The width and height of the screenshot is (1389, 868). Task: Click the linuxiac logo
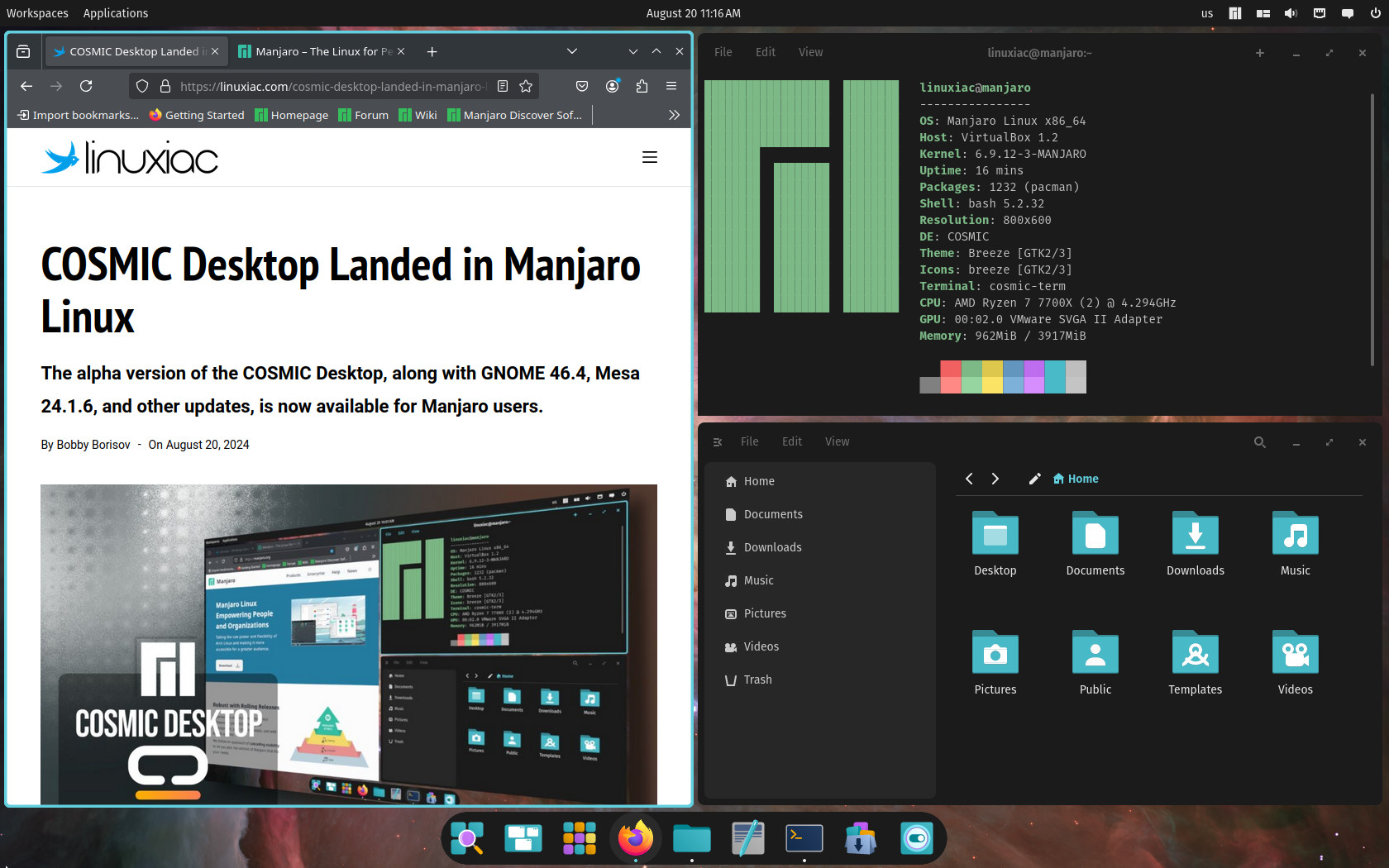pos(130,157)
